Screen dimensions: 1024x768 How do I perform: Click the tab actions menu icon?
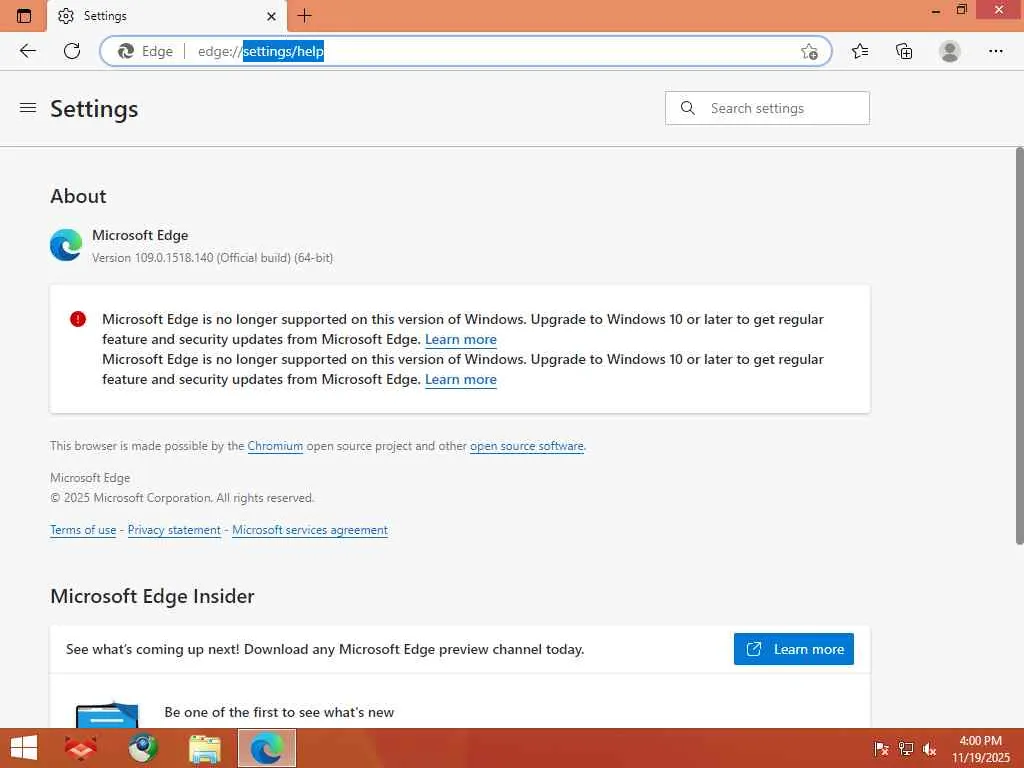click(24, 16)
